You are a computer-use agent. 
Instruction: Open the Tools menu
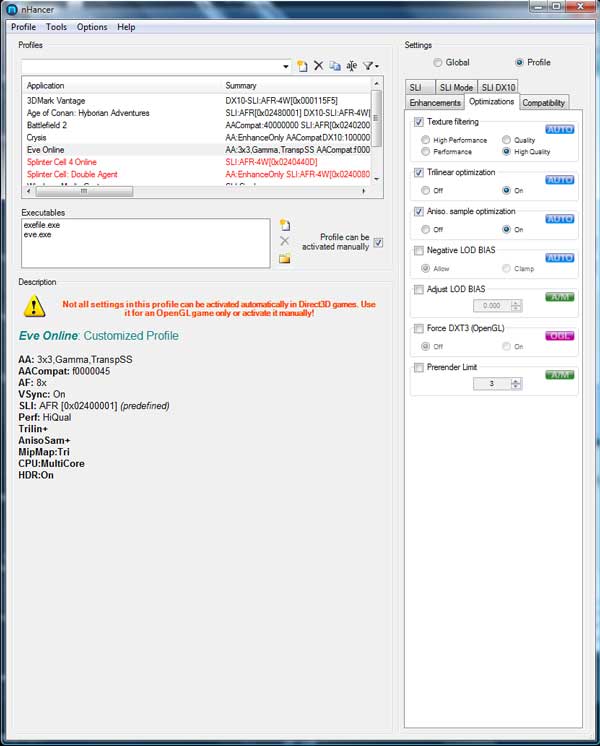56,27
